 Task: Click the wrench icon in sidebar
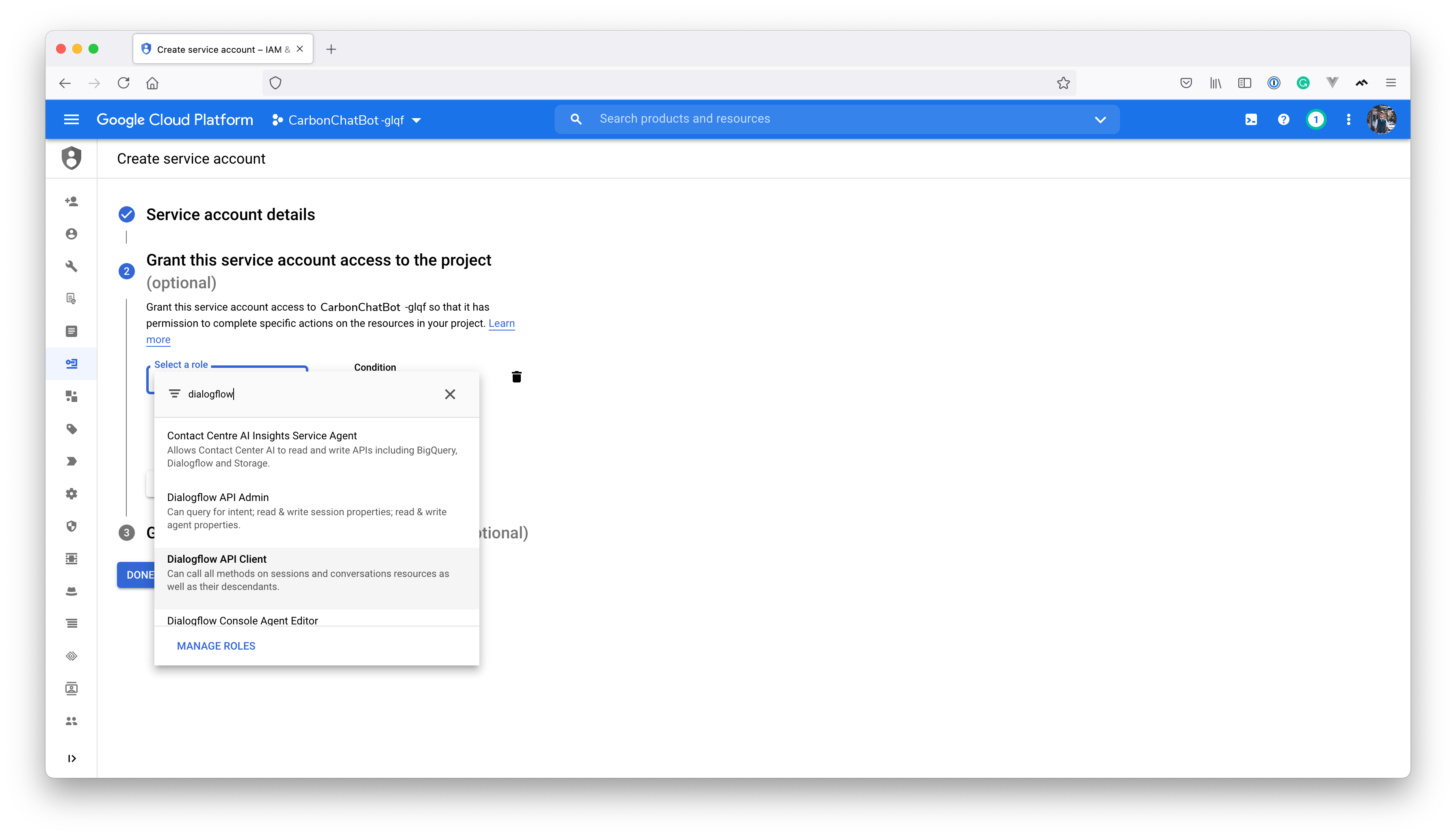tap(71, 266)
